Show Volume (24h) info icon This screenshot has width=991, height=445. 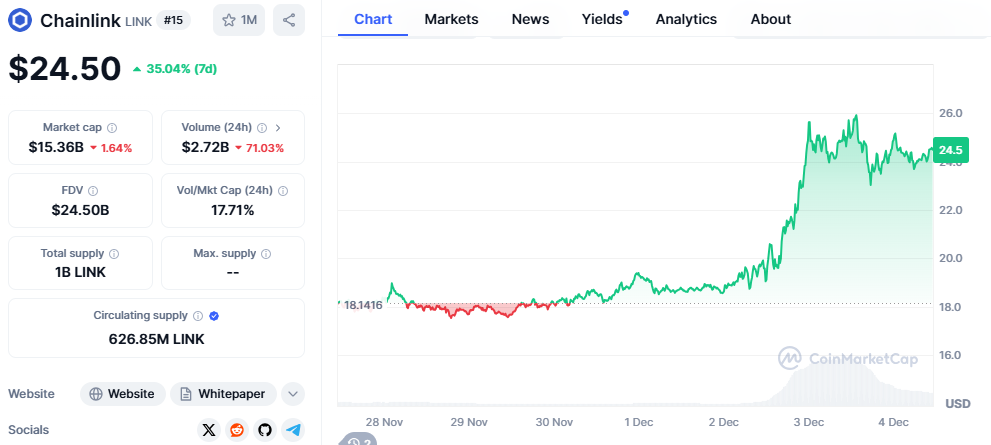coord(262,128)
